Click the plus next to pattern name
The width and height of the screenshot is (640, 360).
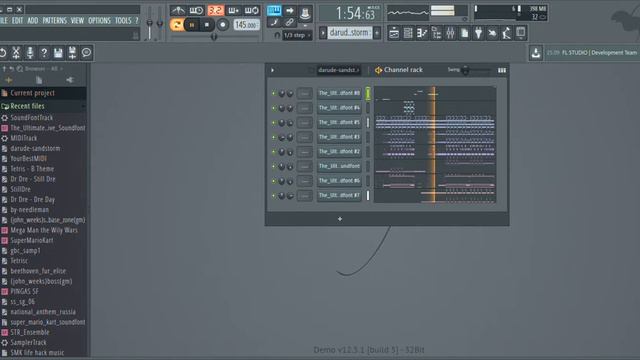click(377, 33)
